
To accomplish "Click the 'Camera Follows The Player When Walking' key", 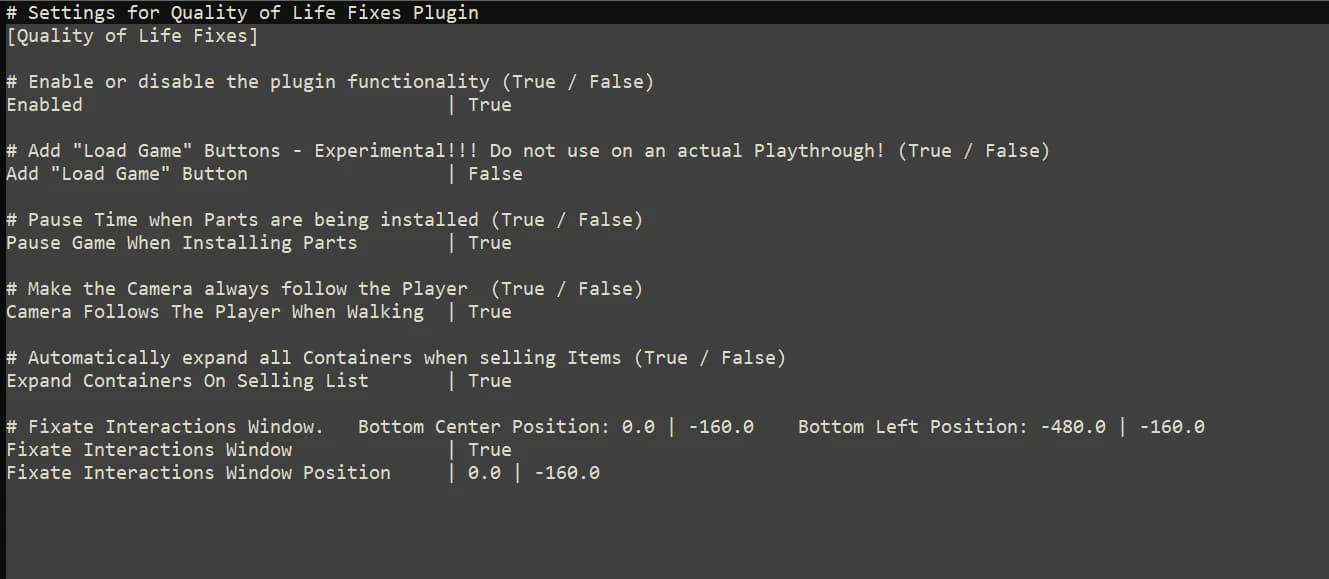I will coord(215,312).
